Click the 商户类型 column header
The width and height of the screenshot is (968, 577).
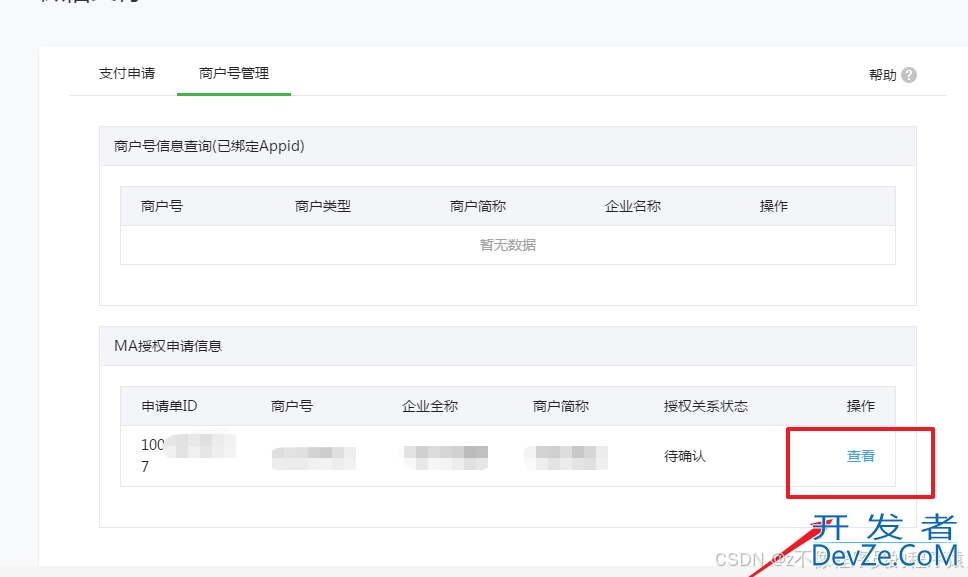[x=323, y=206]
